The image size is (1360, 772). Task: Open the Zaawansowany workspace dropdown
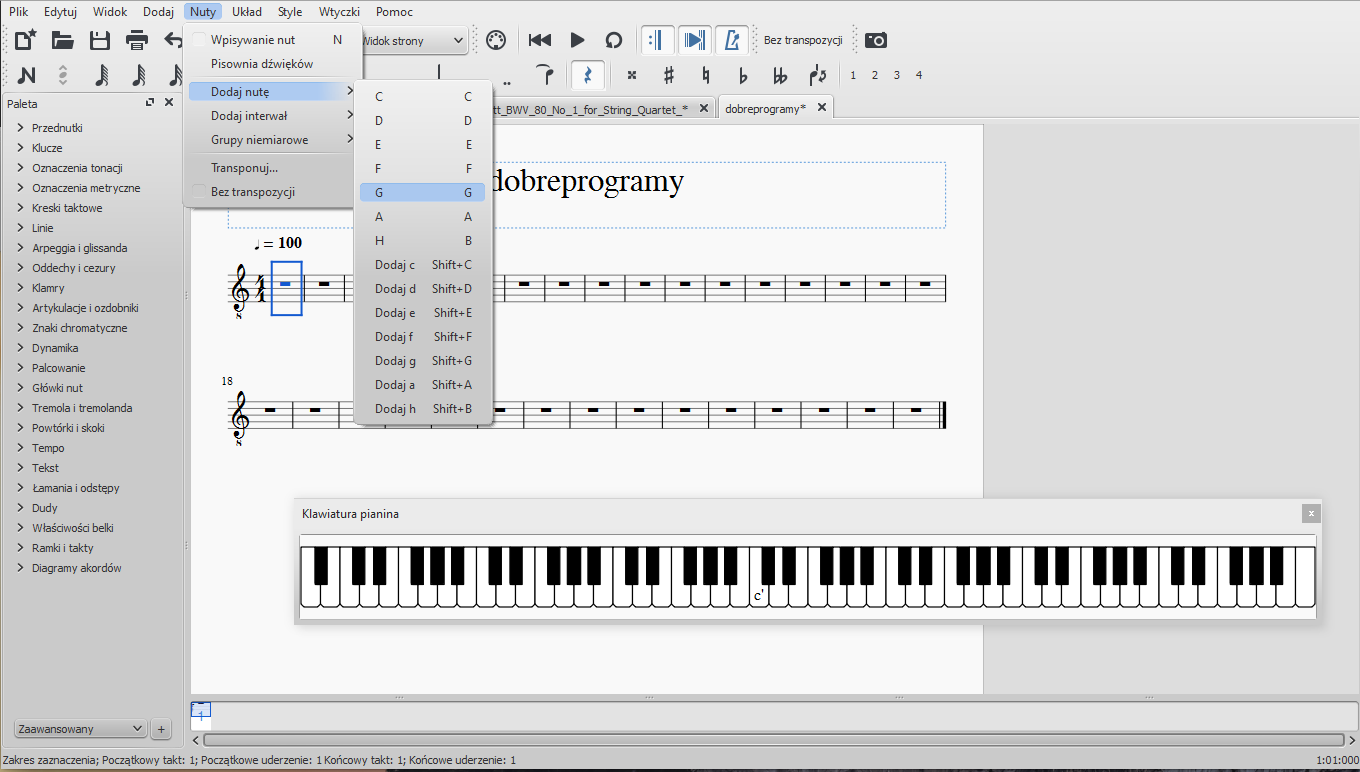click(81, 729)
